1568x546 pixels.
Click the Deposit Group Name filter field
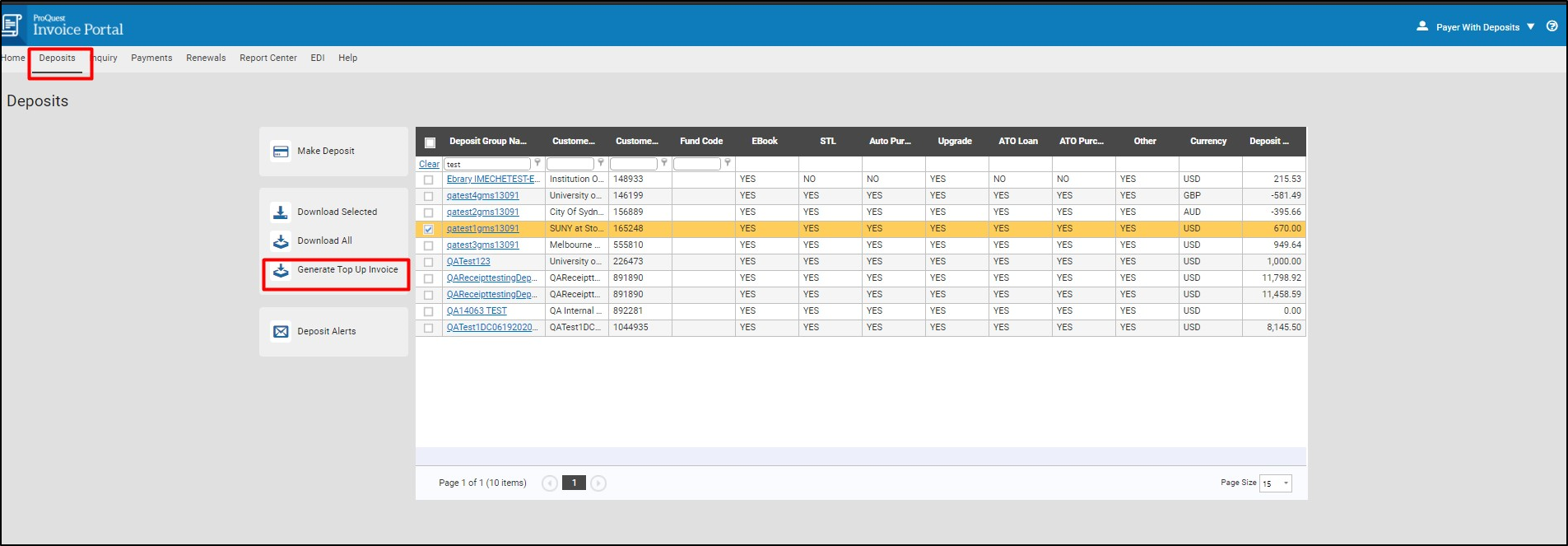click(487, 164)
